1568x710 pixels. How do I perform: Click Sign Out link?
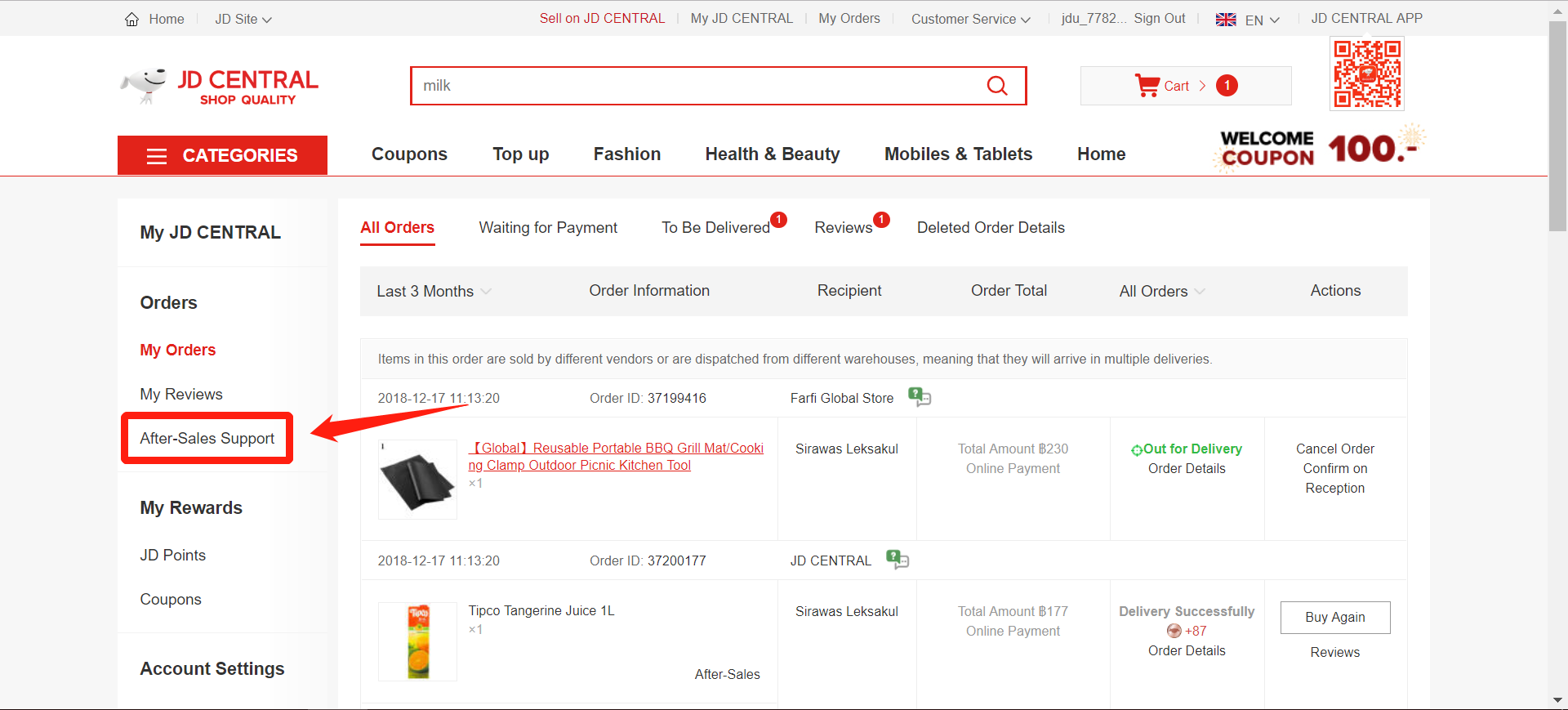tap(1159, 19)
